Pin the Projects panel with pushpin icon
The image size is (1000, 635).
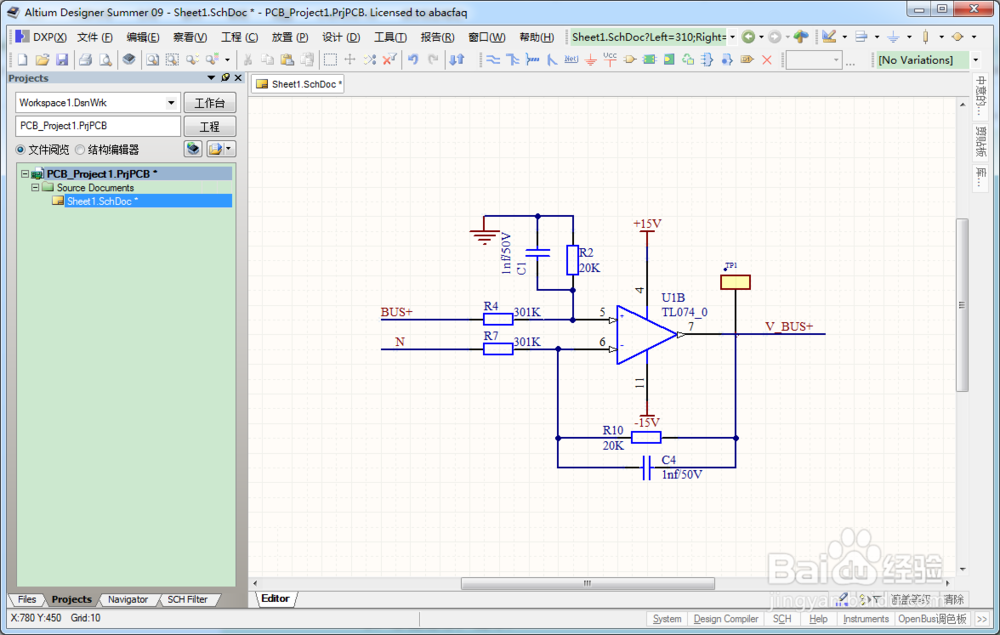[225, 78]
